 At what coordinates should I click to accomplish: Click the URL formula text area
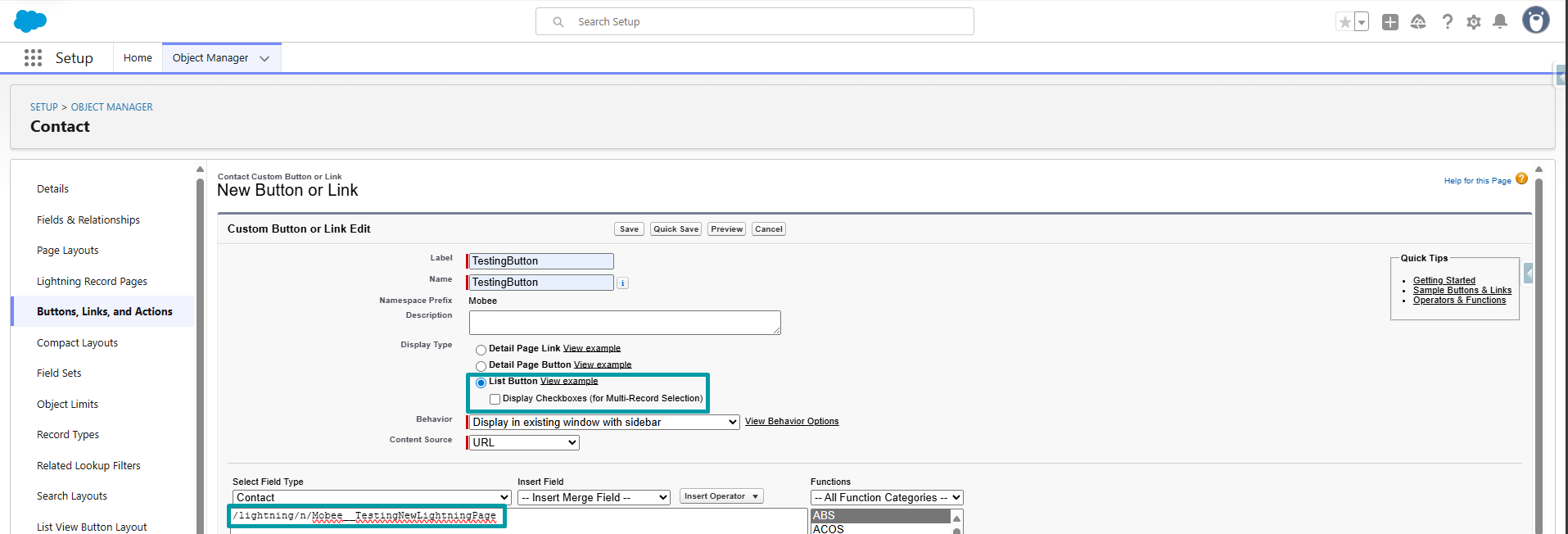pyautogui.click(x=519, y=521)
